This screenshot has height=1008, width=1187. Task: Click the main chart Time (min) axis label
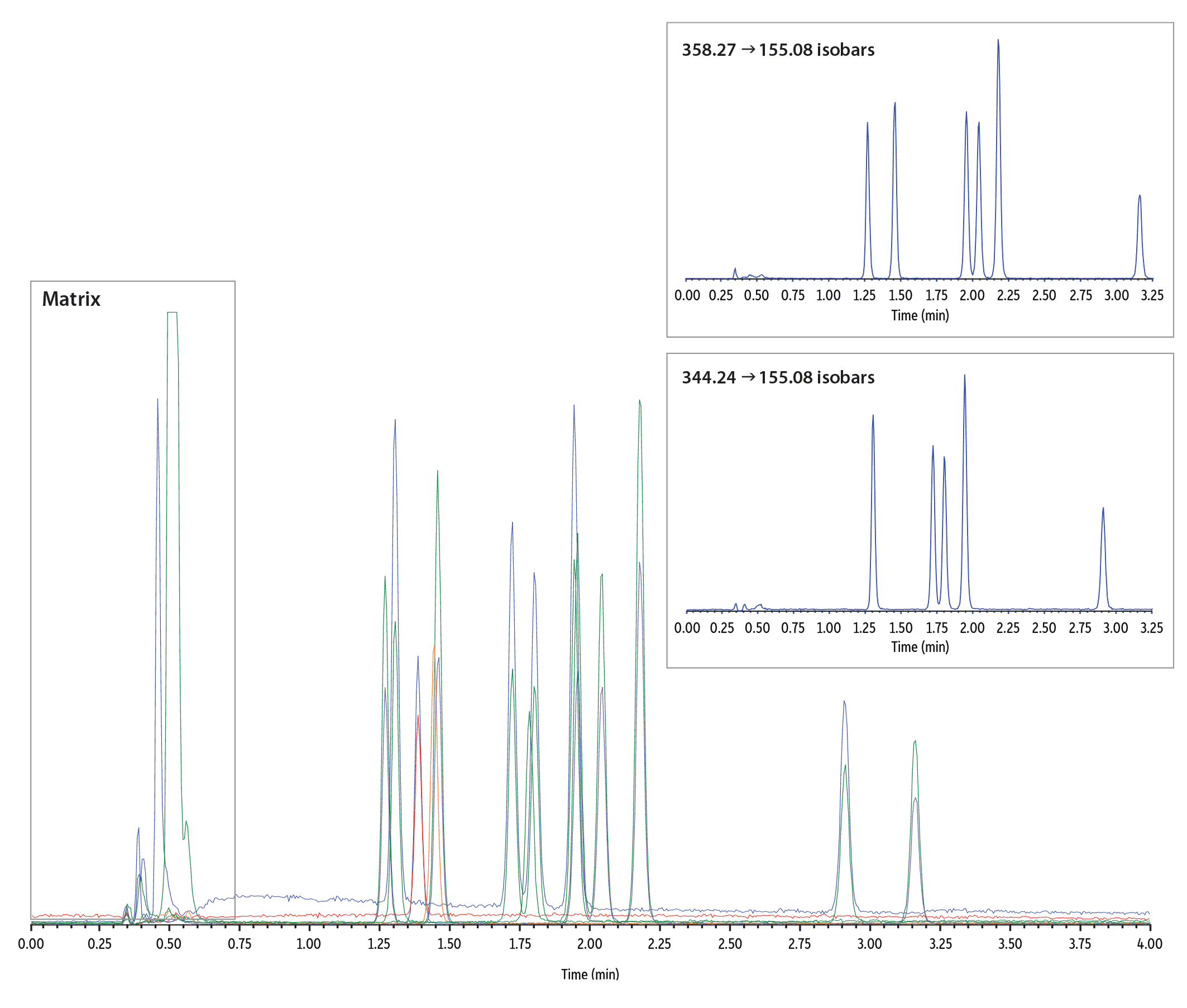(x=590, y=974)
